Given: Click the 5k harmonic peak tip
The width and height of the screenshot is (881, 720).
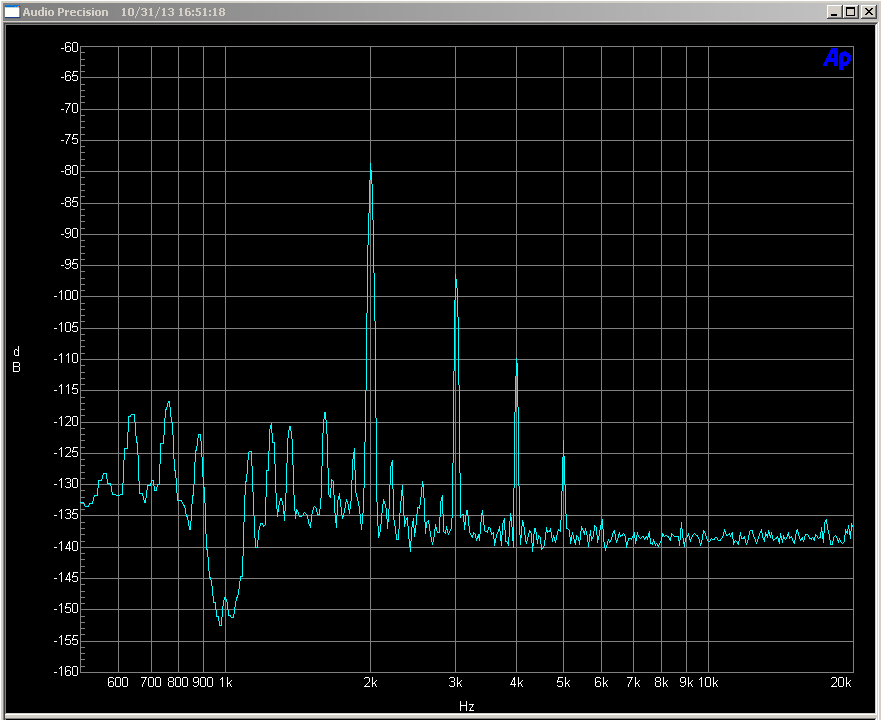Looking at the screenshot, I should point(563,442).
